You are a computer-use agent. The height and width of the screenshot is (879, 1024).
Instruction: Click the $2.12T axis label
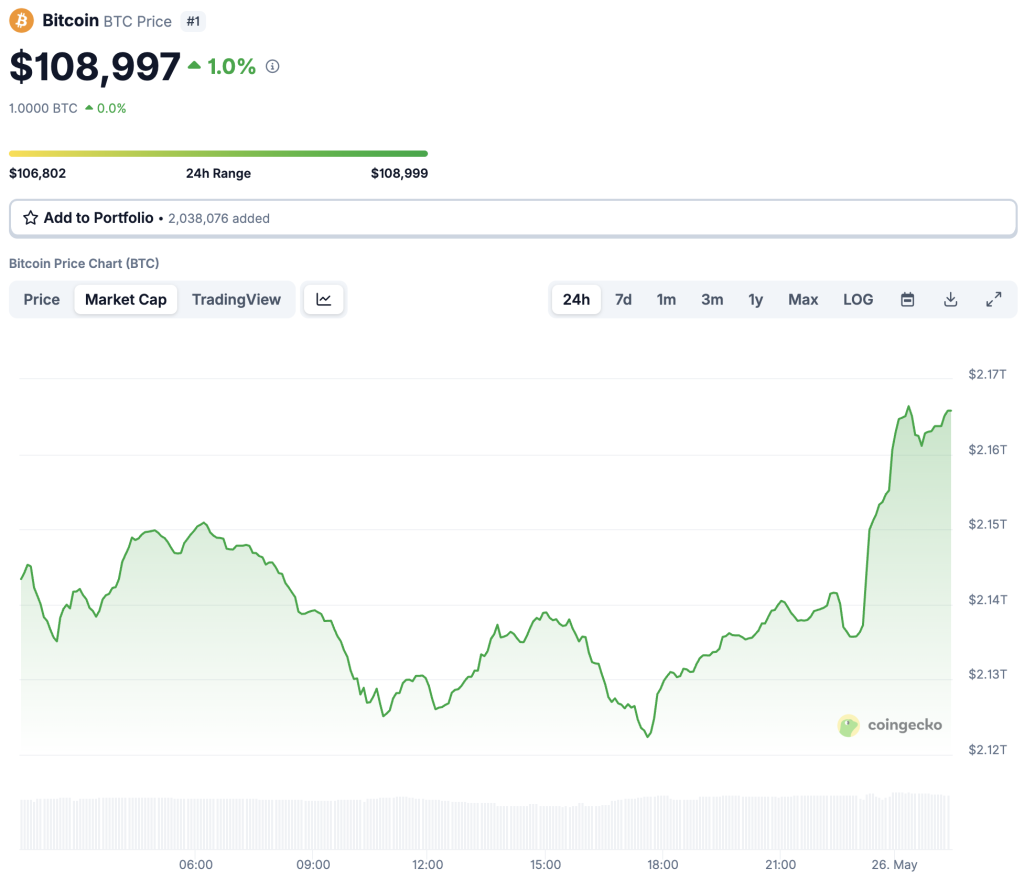click(x=987, y=749)
